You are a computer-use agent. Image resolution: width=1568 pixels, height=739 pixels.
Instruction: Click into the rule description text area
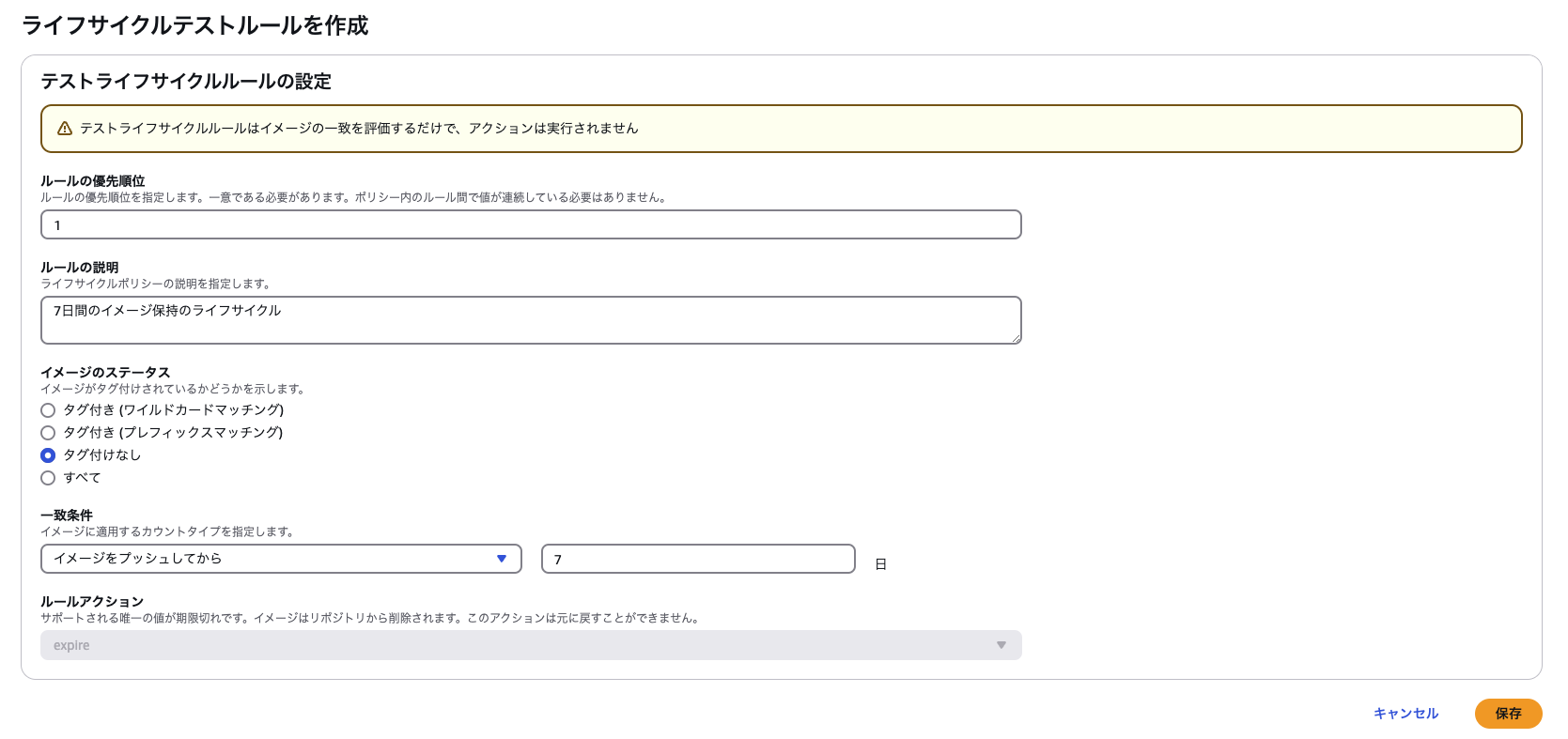pyautogui.click(x=531, y=321)
